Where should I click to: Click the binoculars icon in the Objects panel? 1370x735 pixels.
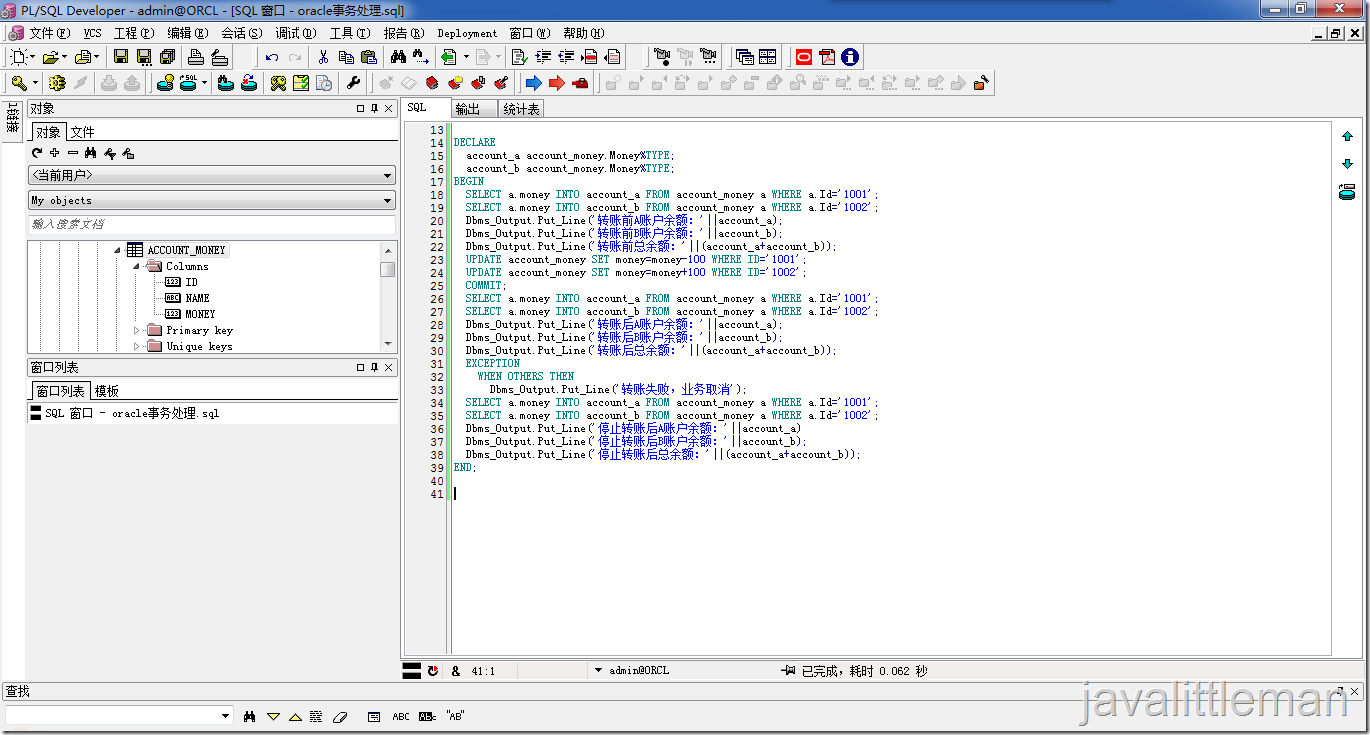91,153
